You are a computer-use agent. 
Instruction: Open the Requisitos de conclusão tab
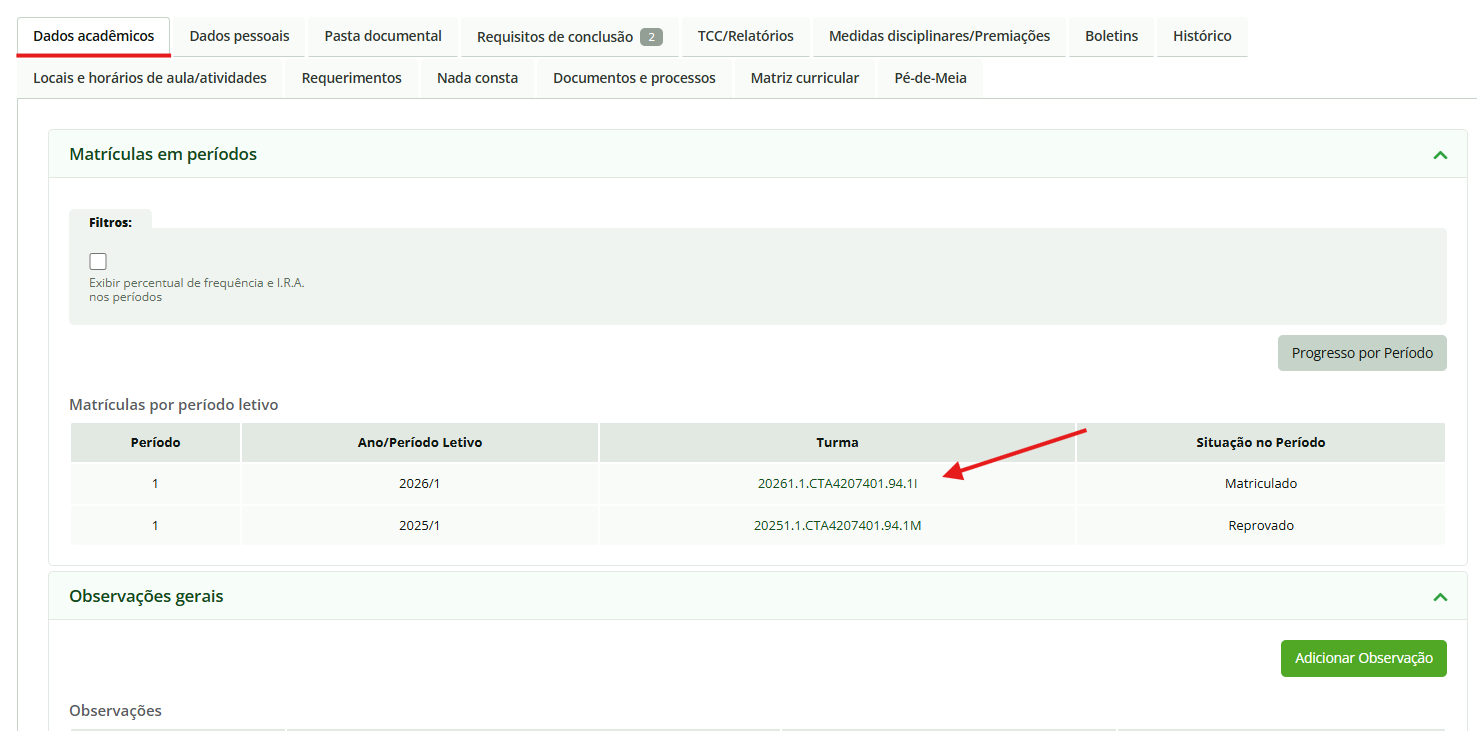point(554,37)
